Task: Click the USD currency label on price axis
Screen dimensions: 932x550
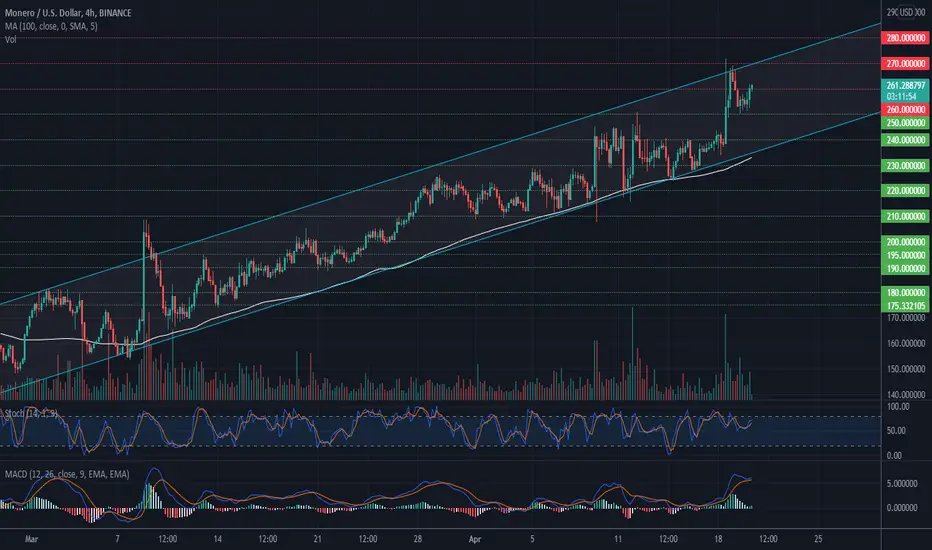Action: [x=906, y=12]
